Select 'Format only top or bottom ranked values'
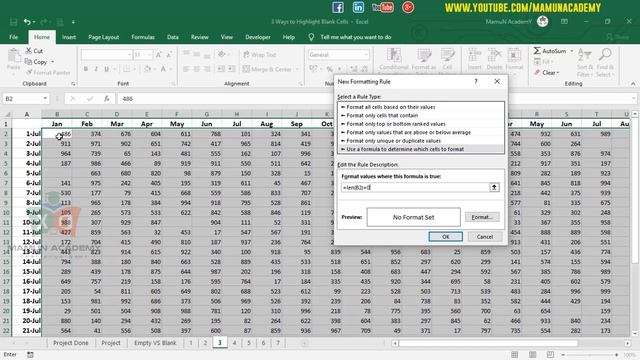640x360 pixels. [x=421, y=124]
